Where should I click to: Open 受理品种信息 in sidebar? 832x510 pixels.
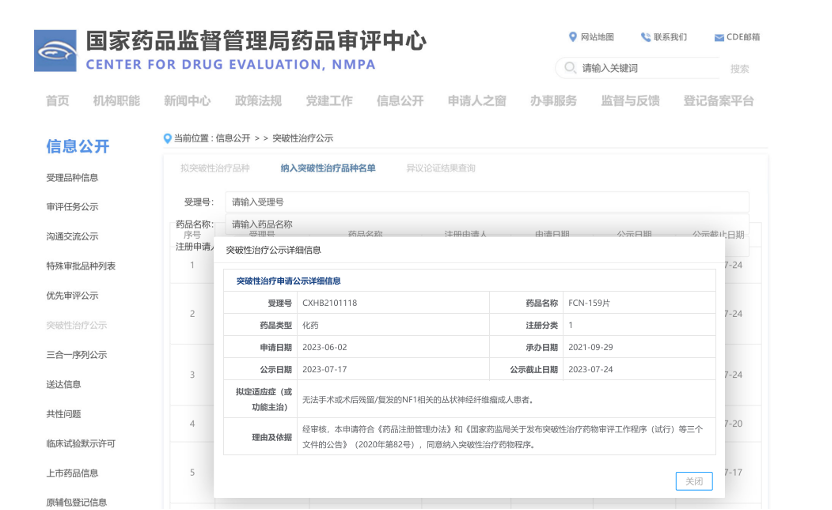coord(72,178)
